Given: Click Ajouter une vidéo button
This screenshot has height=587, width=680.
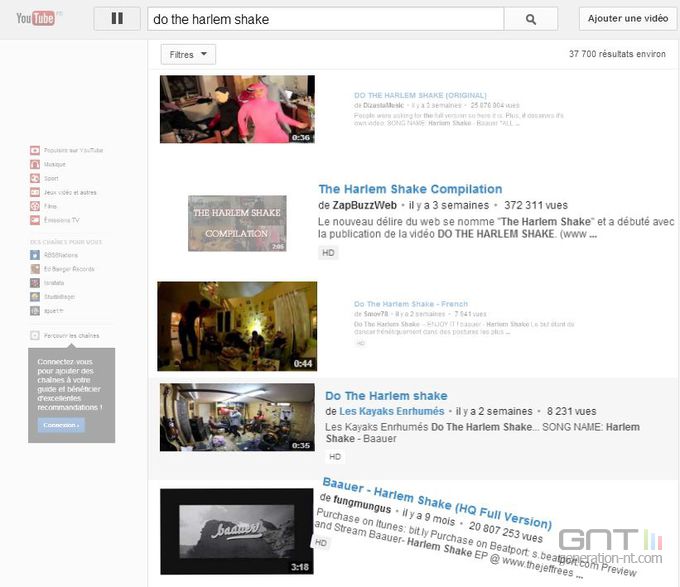Looking at the screenshot, I should 628,19.
